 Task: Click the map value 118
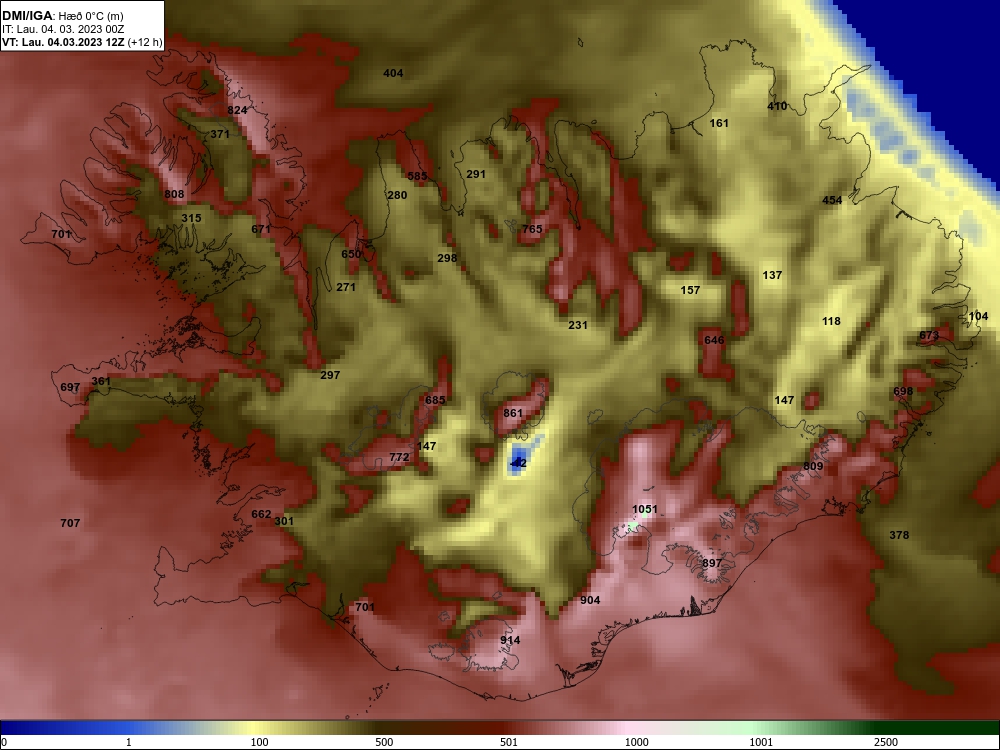pos(831,321)
